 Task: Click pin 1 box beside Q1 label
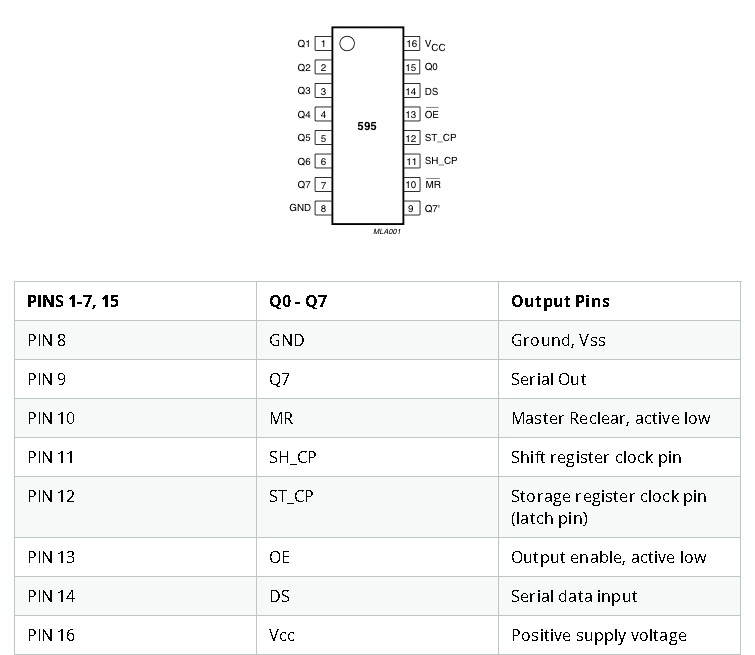point(323,44)
